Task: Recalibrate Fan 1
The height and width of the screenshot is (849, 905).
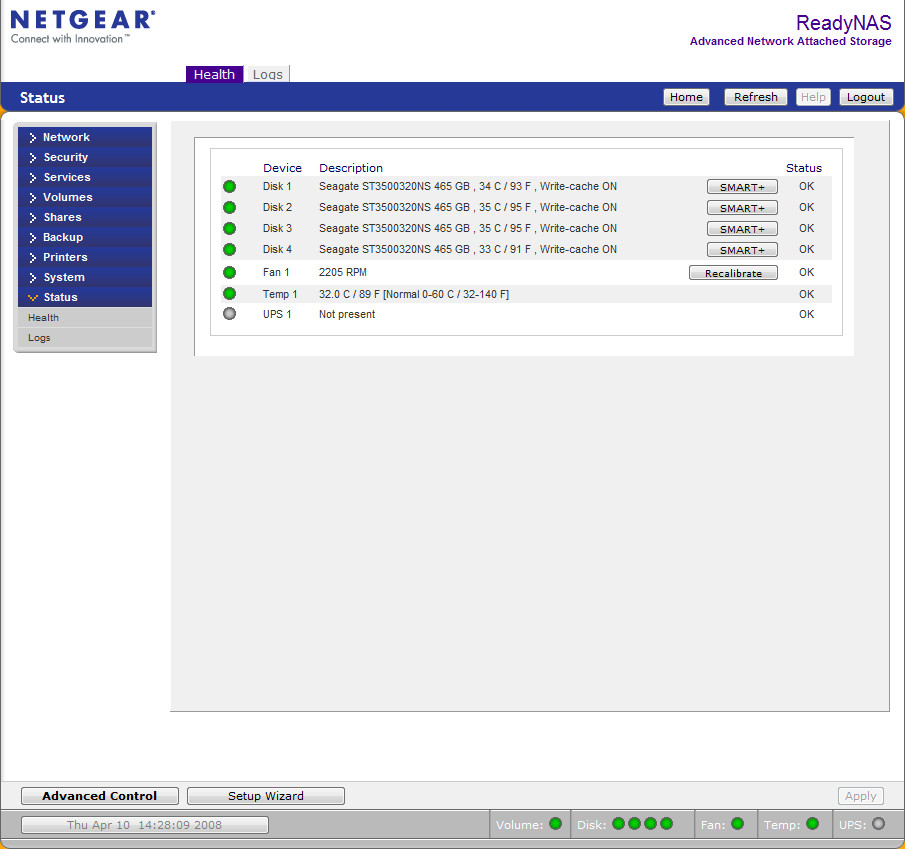Action: coord(733,273)
